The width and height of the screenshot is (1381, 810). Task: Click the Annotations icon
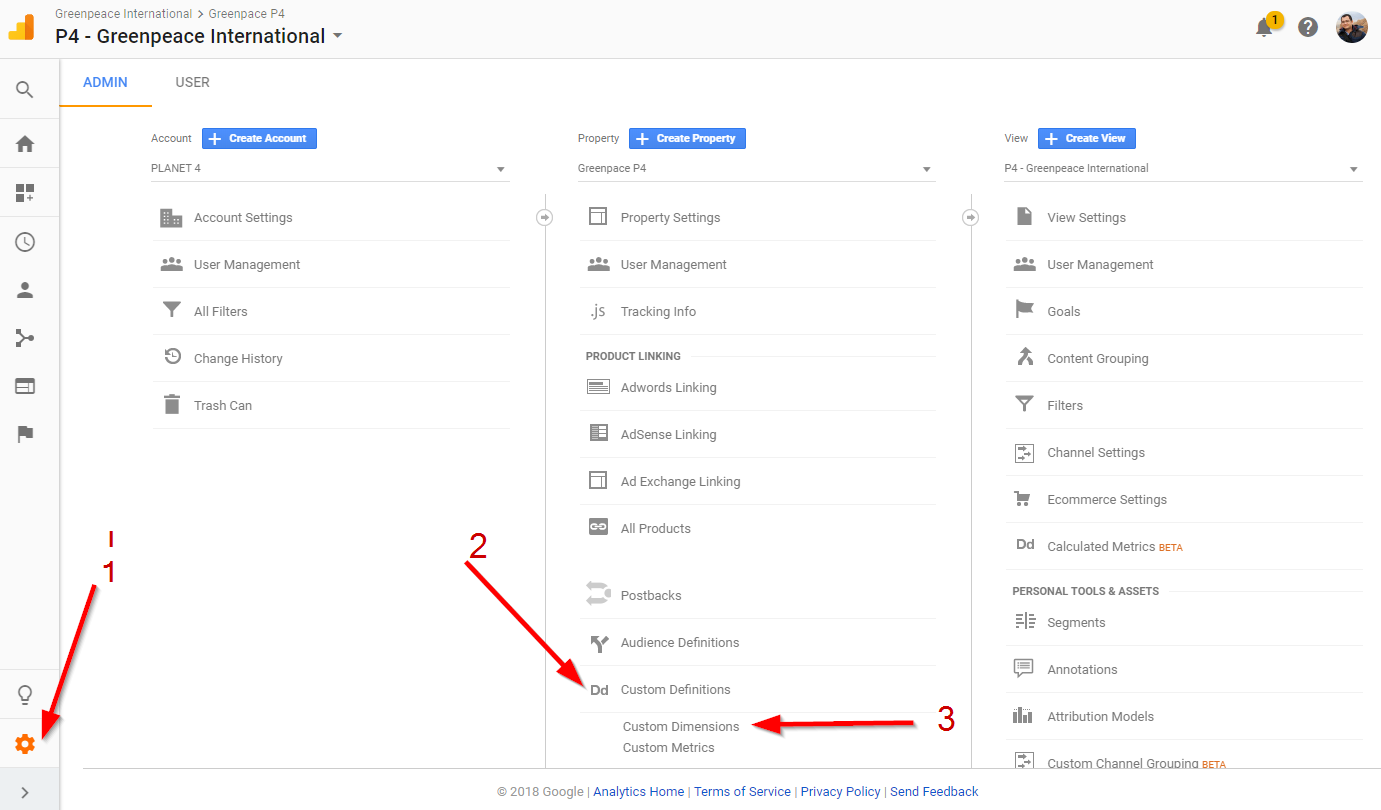1023,668
